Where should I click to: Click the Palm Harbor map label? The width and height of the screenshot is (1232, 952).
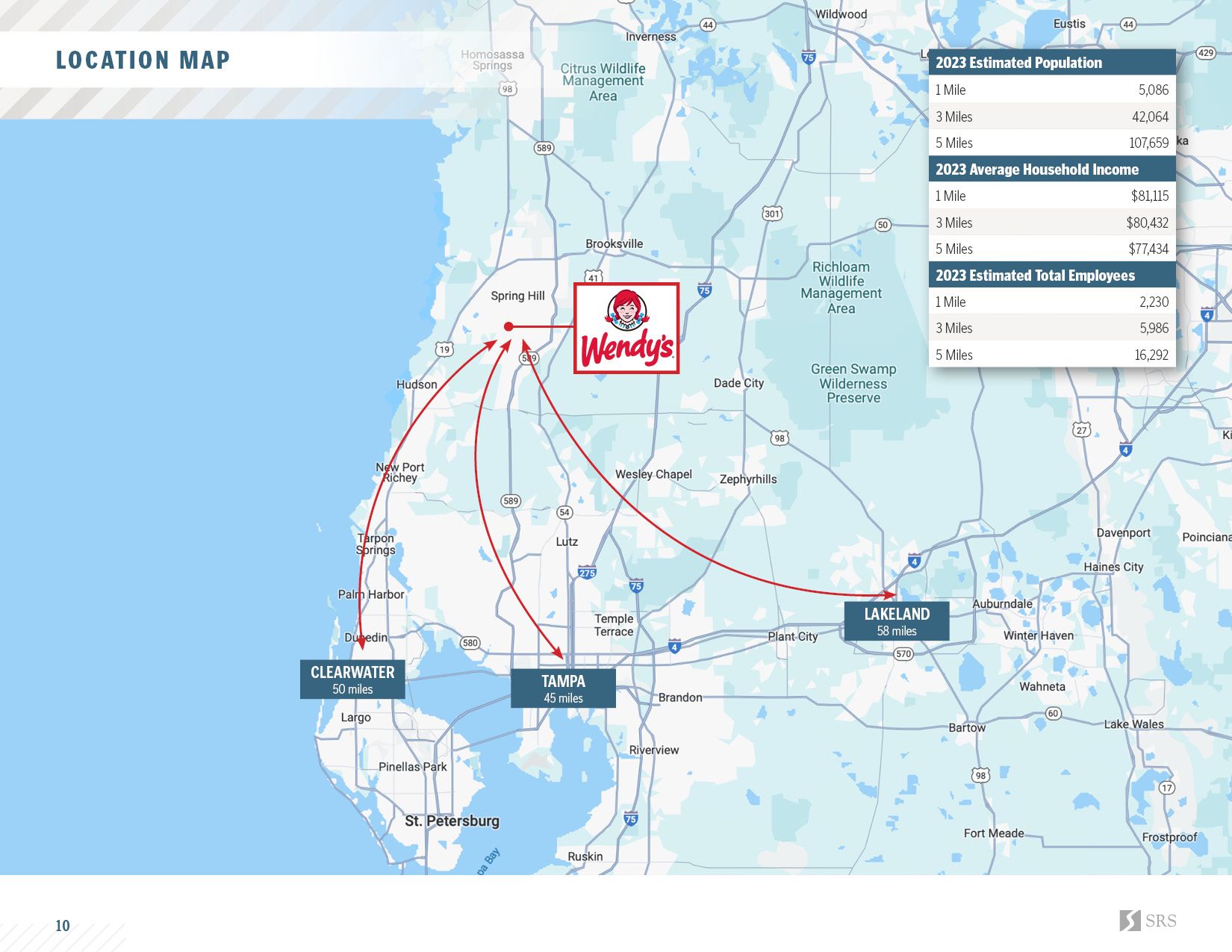point(370,594)
